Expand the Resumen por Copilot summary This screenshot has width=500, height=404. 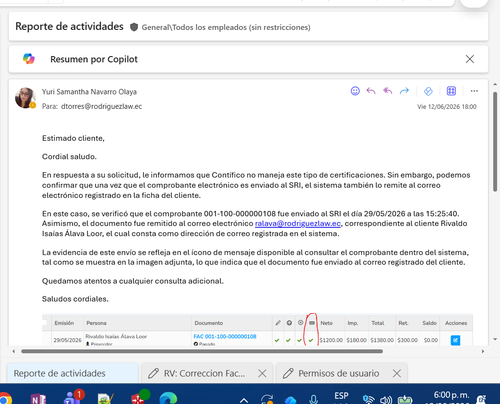tap(94, 59)
